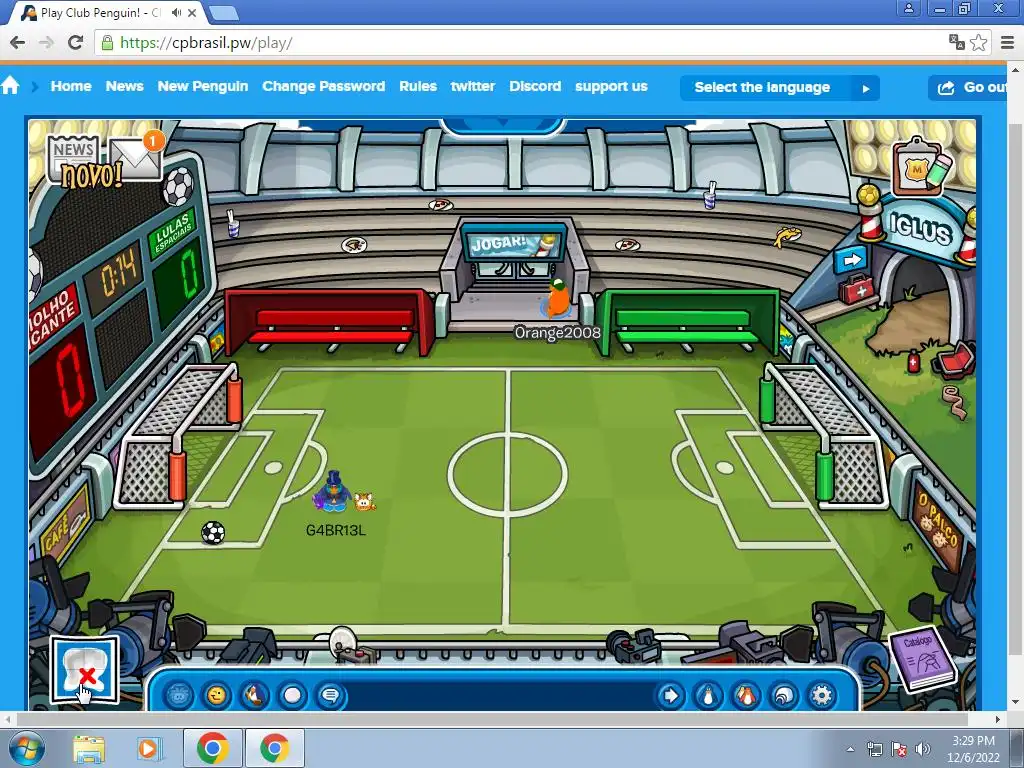
Task: Open the emoji winking face menu
Action: (x=217, y=696)
